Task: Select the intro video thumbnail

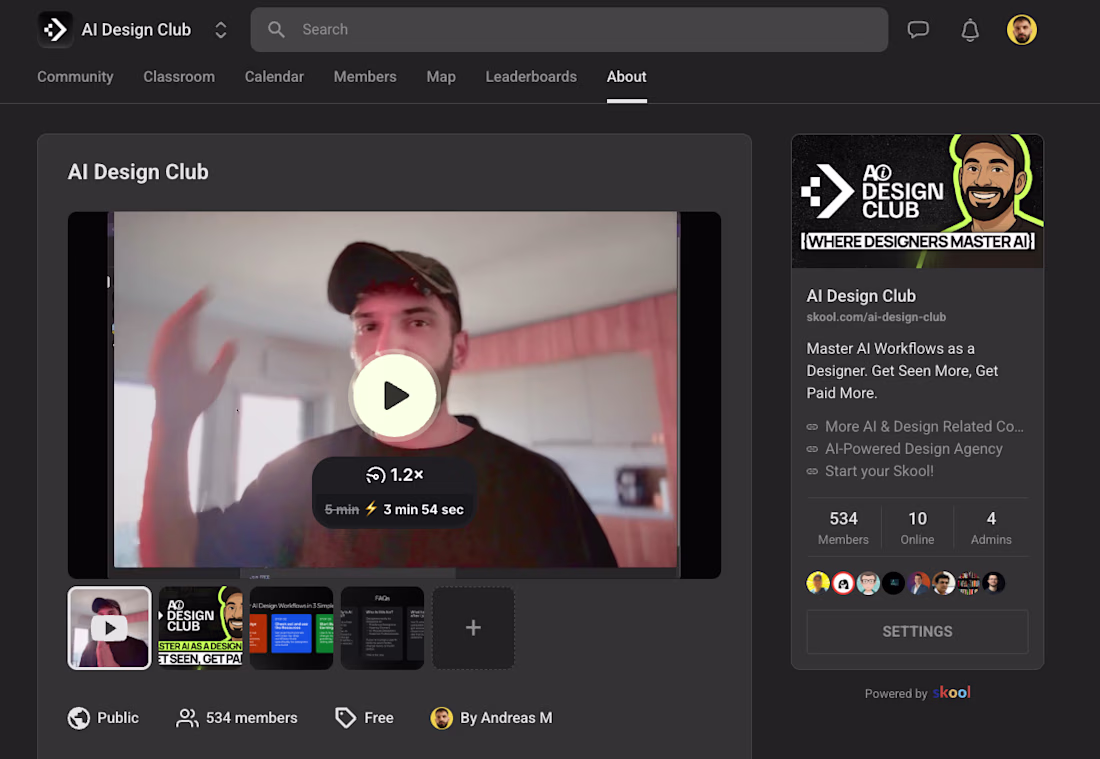Action: pos(109,628)
